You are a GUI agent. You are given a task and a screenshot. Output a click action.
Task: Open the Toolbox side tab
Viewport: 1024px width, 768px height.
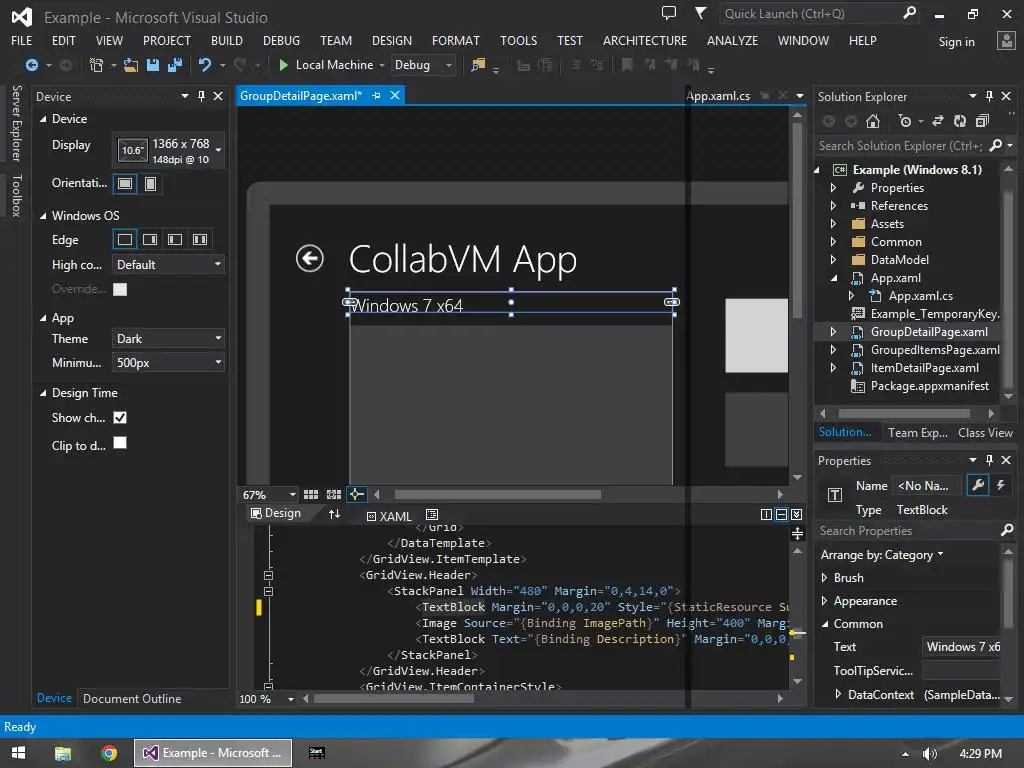click(16, 196)
